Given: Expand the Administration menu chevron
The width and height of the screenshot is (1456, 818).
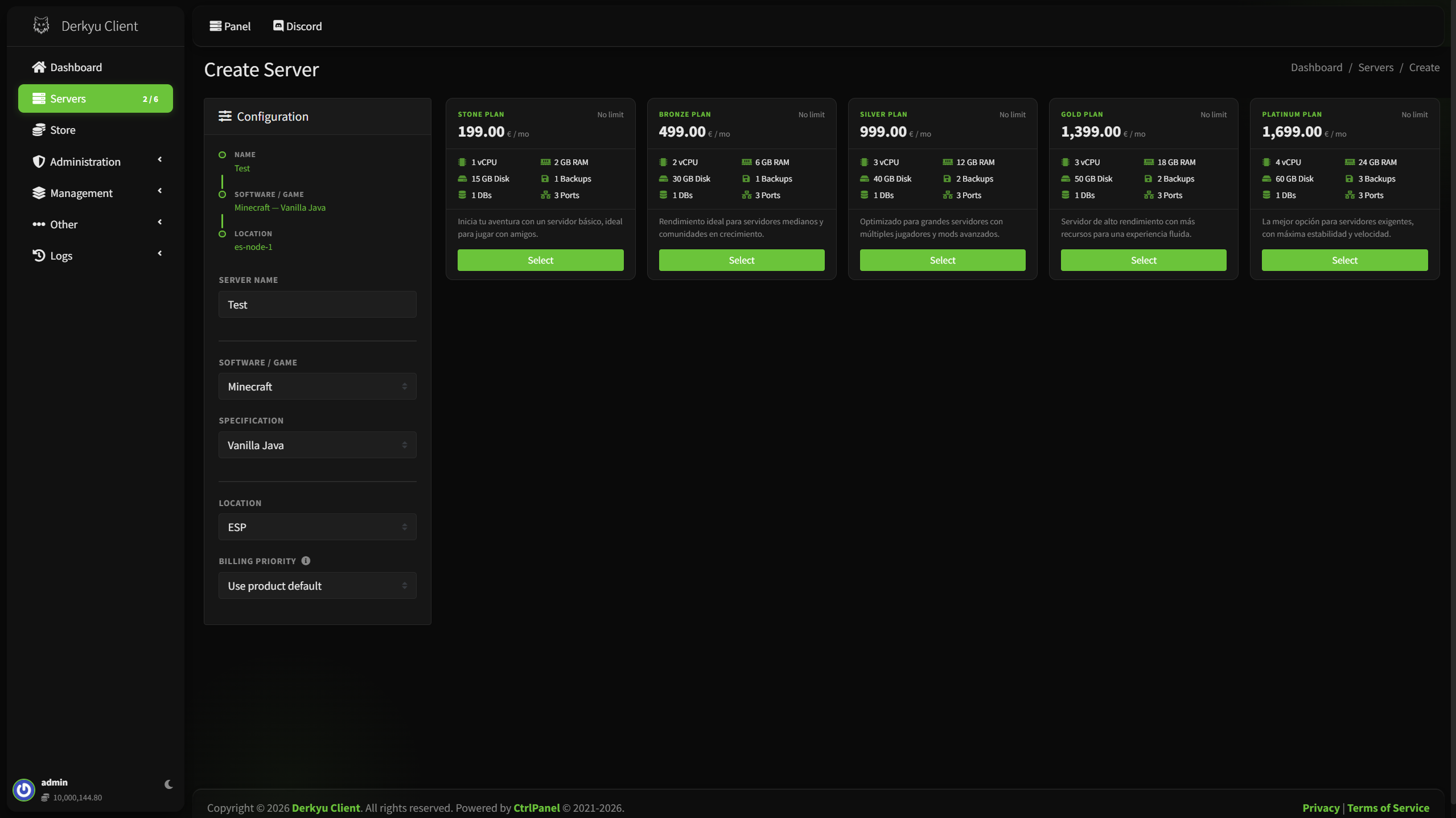Looking at the screenshot, I should click(x=160, y=159).
